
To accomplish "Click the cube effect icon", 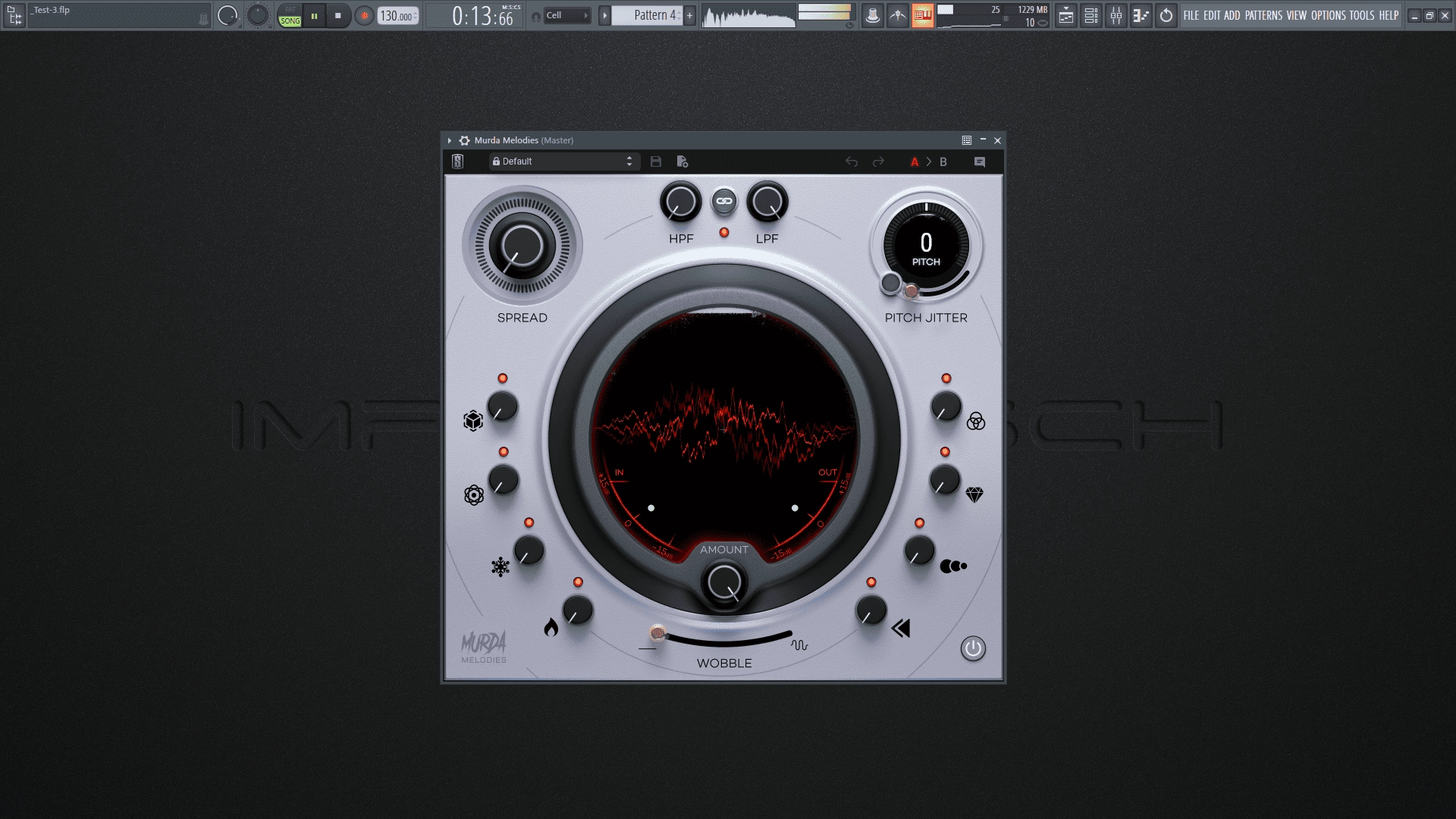I will coord(473,420).
